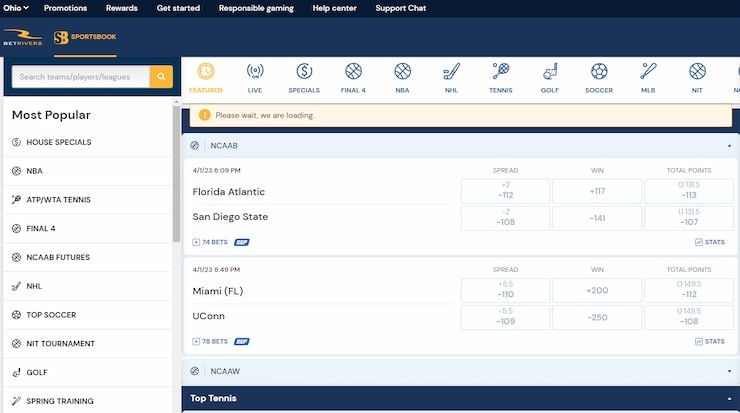Select Florida Atlantic +2 spread bet
740x413 pixels.
[505, 191]
